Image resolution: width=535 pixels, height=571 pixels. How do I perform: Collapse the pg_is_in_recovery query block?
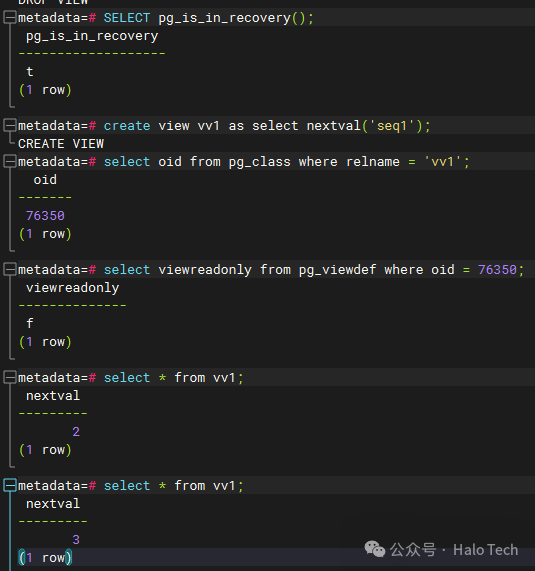10,17
